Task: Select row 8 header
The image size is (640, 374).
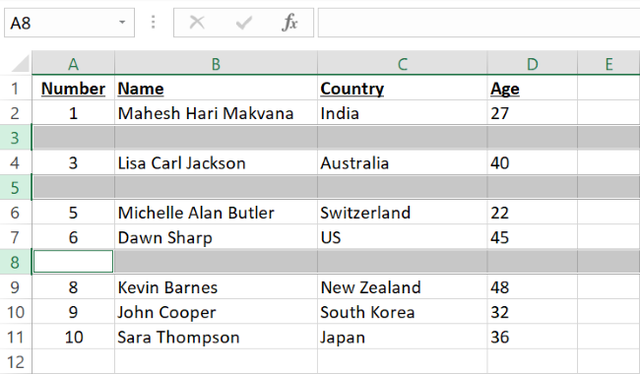Action: [x=15, y=262]
